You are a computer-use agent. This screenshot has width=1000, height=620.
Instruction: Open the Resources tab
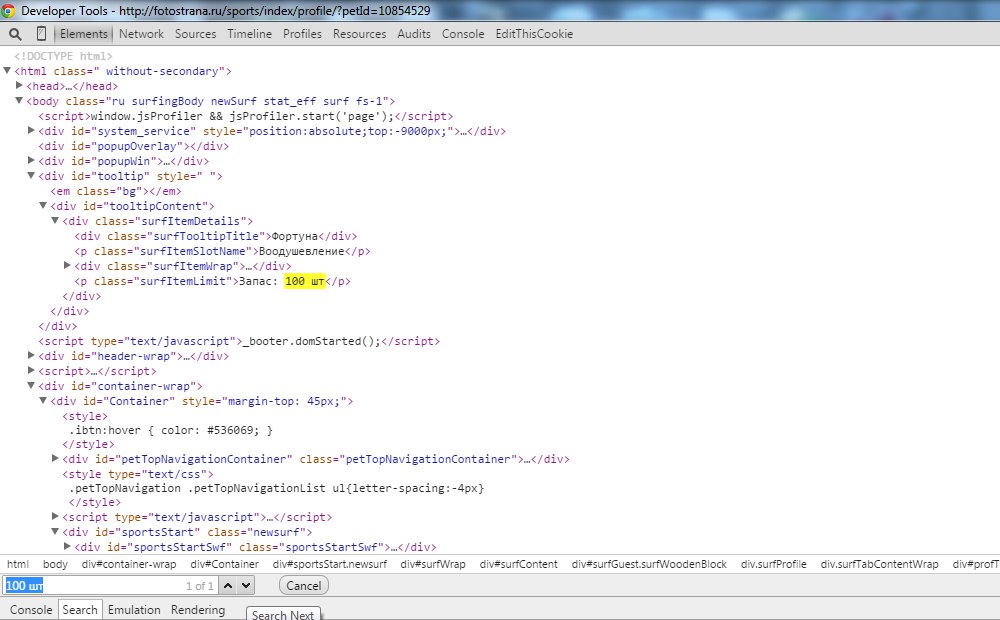pos(359,34)
